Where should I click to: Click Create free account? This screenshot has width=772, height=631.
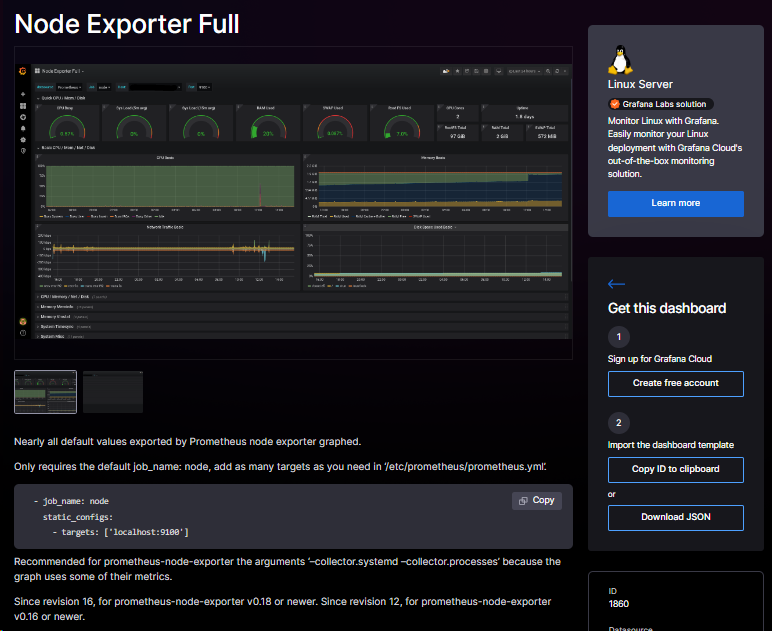(x=676, y=383)
